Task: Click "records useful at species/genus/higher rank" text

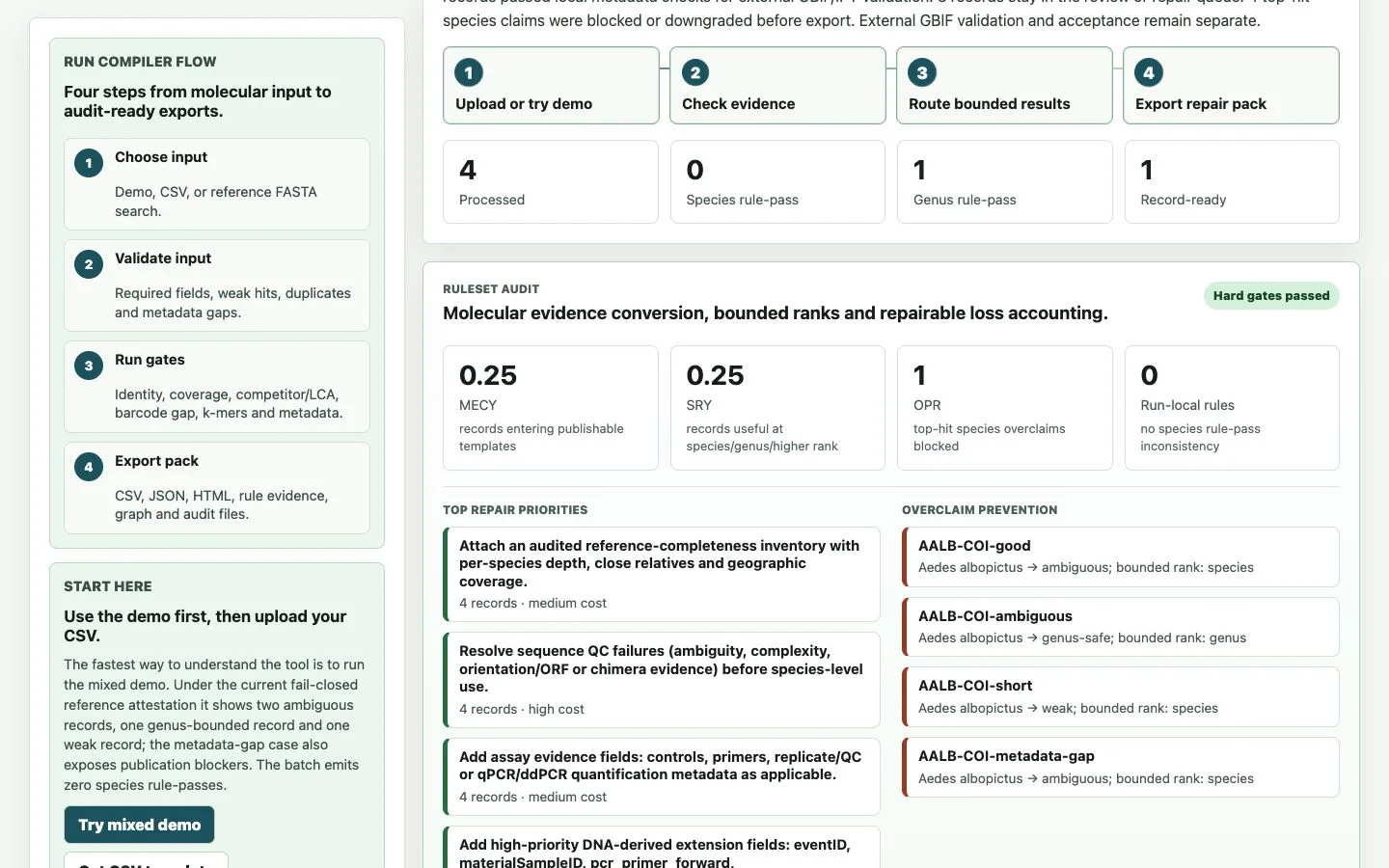Action: [762, 437]
